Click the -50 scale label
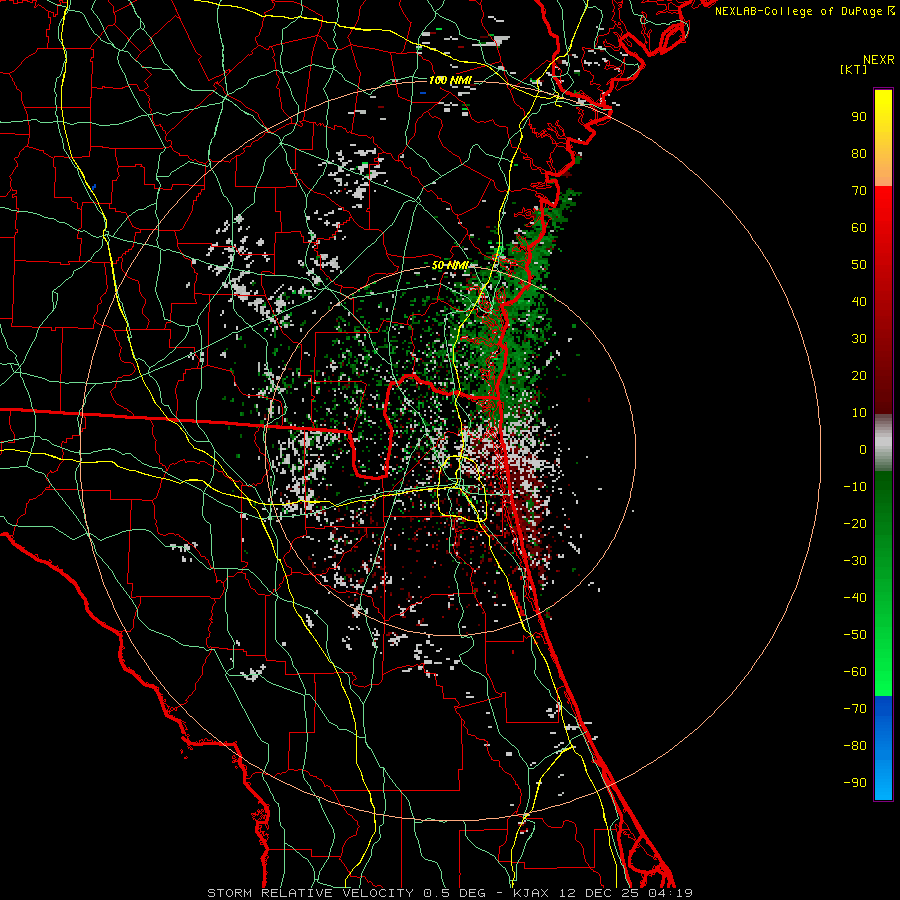The width and height of the screenshot is (900, 900). coord(855,635)
